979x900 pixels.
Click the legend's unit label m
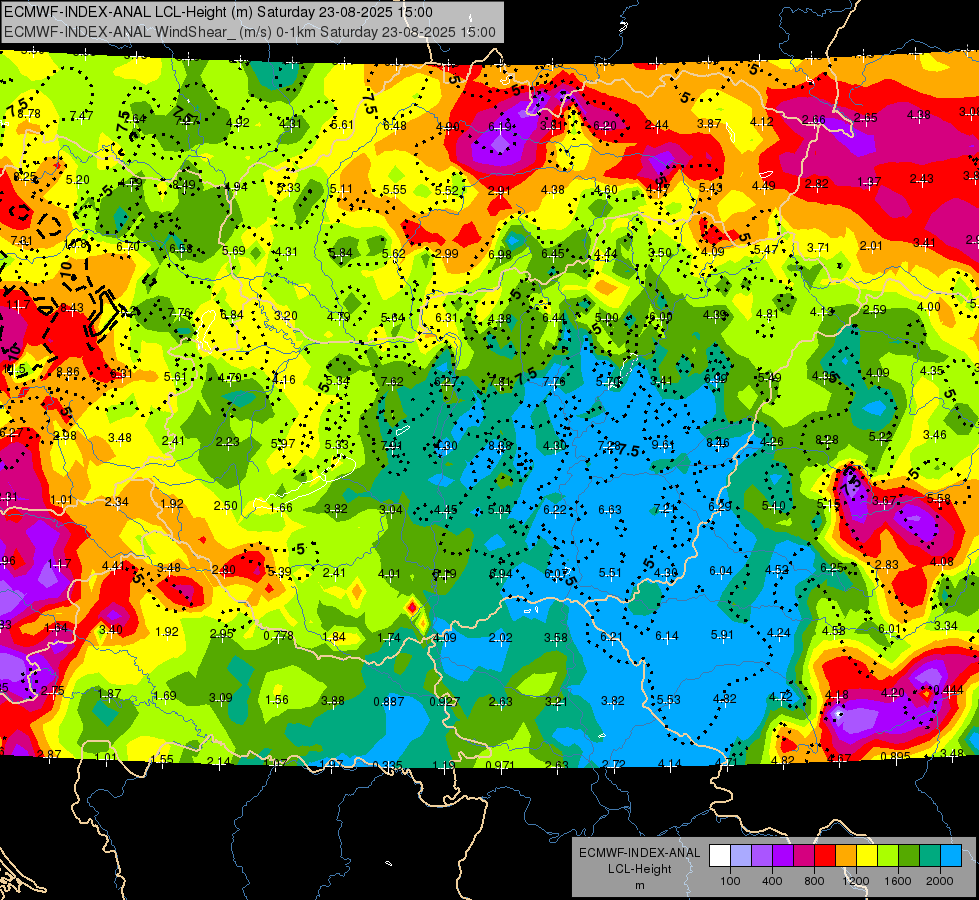click(639, 885)
